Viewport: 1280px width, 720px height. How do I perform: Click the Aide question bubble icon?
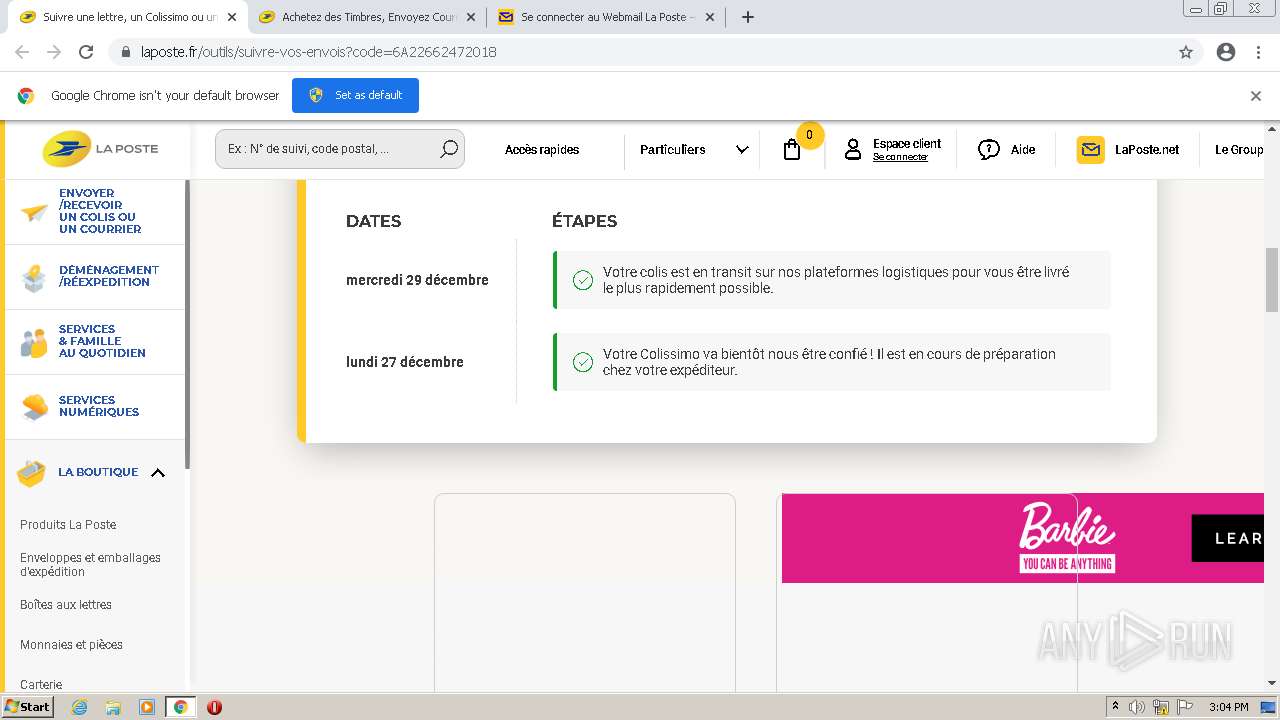pyautogui.click(x=989, y=150)
